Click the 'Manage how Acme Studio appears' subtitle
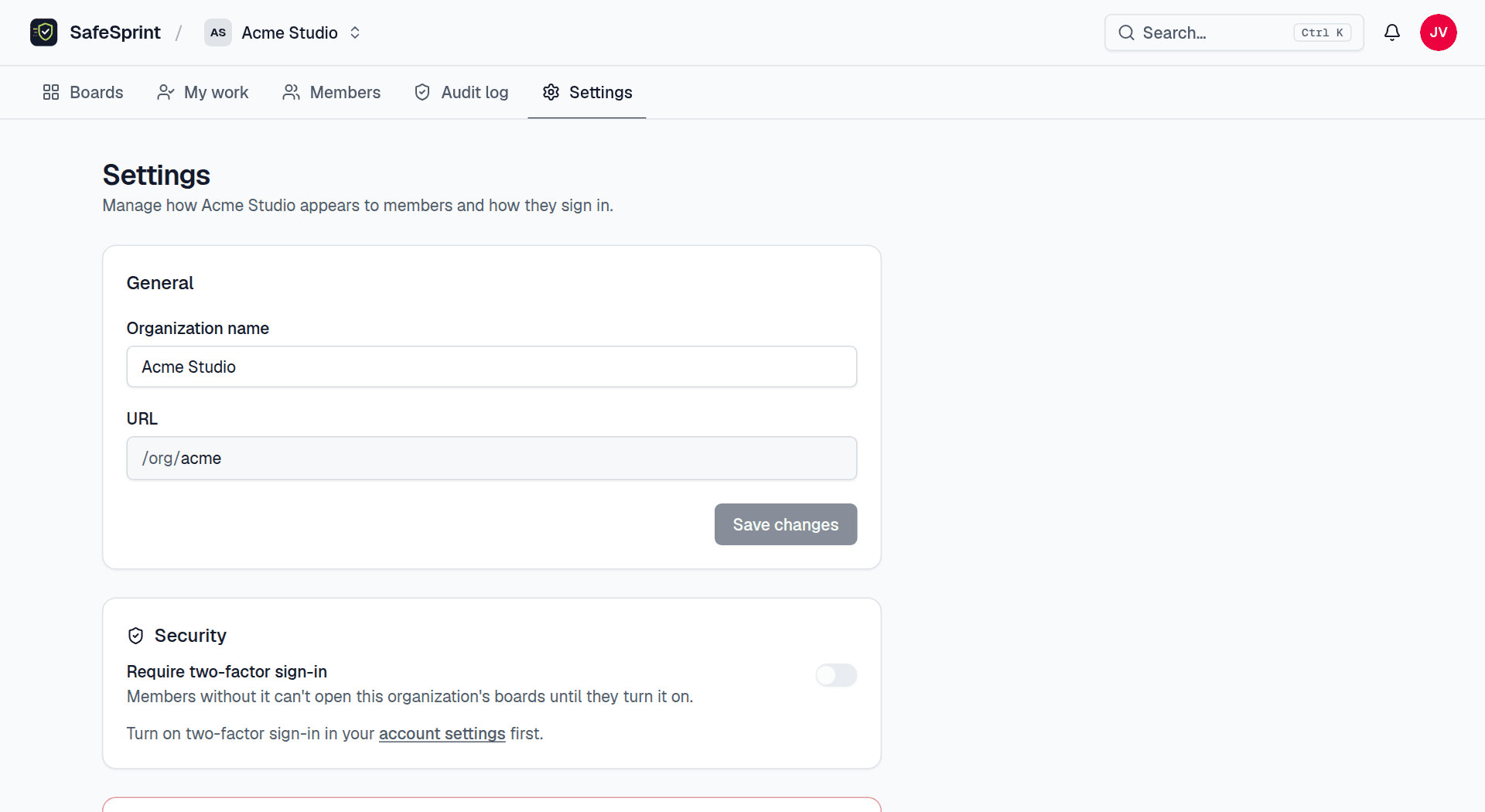The image size is (1485, 812). [358, 206]
